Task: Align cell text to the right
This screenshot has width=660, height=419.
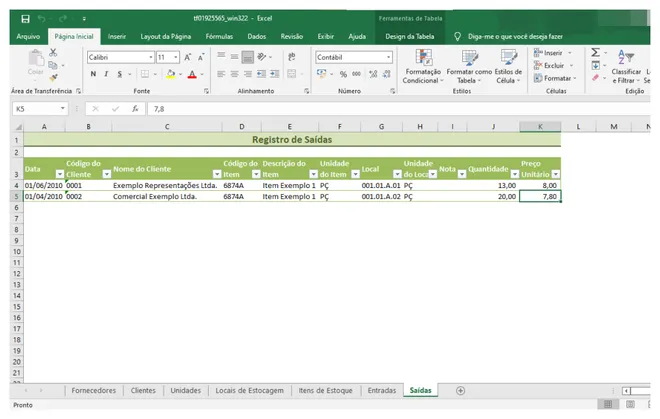Action: [248, 74]
